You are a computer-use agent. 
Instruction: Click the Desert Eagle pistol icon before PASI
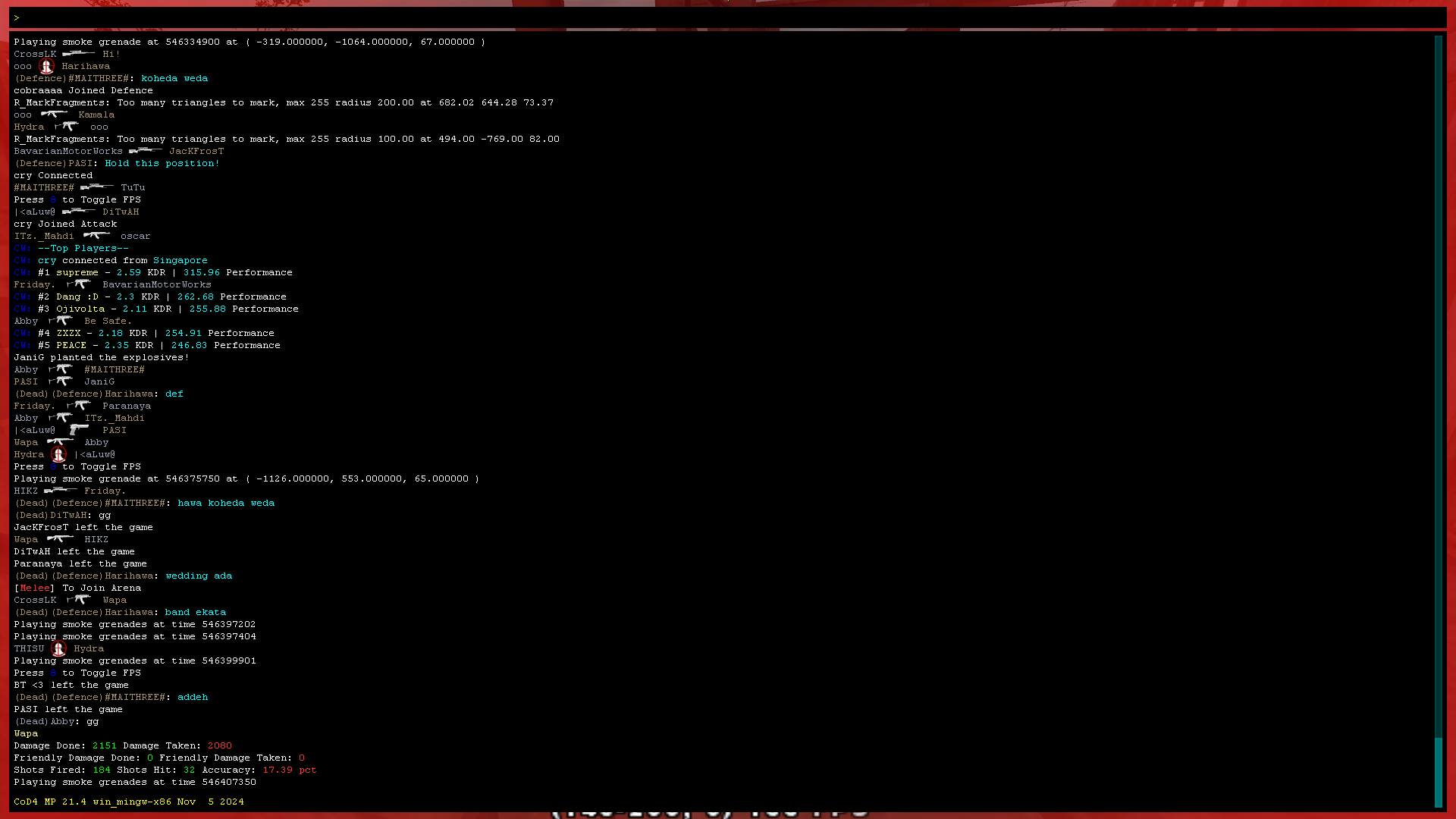(78, 430)
